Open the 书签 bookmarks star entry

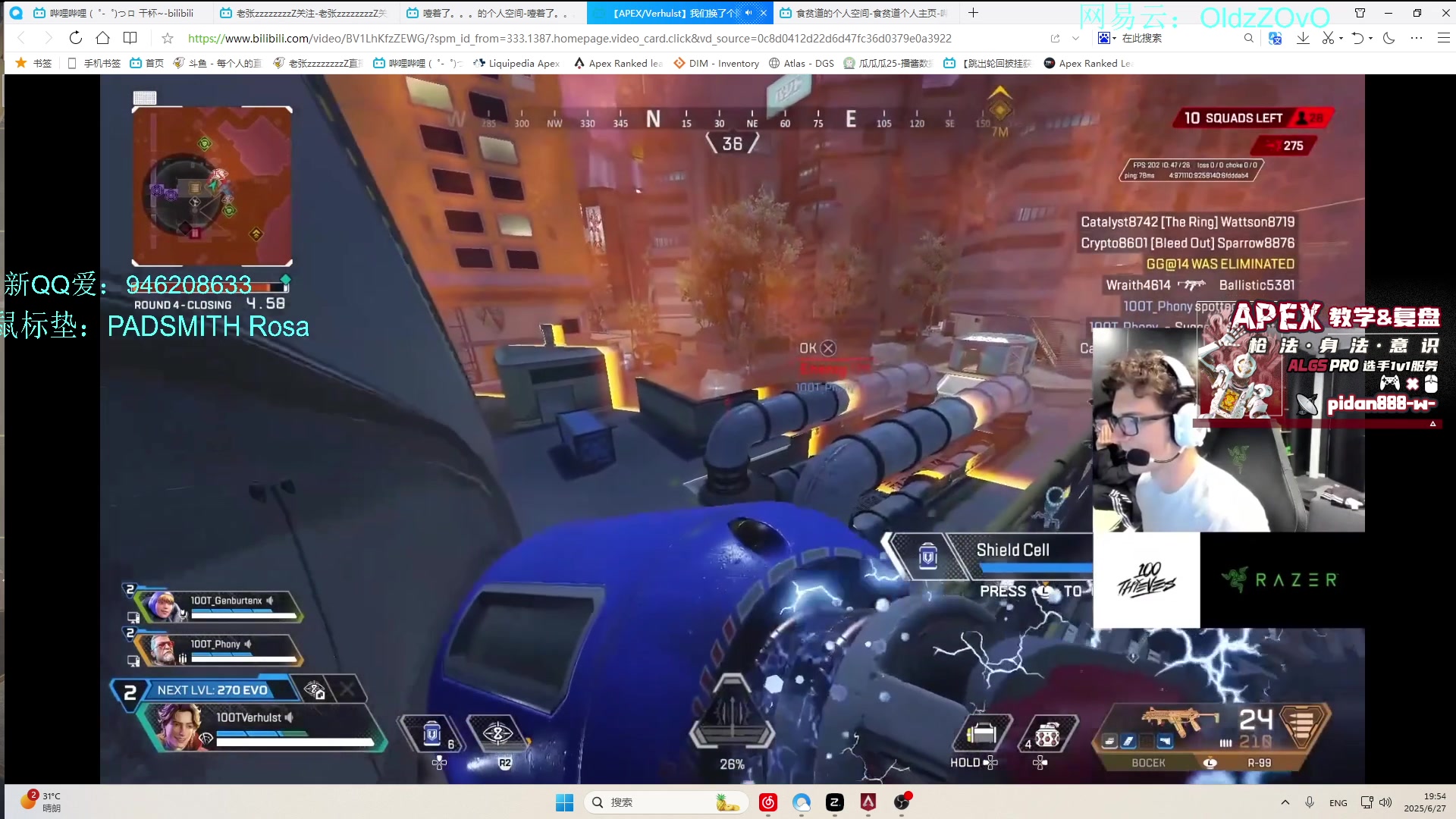pyautogui.click(x=33, y=63)
